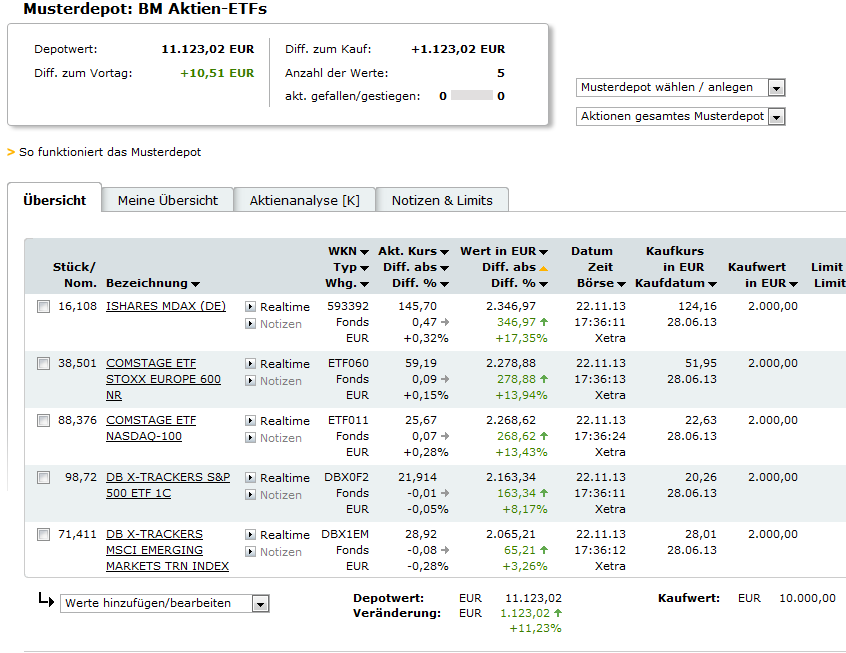Image resolution: width=846 pixels, height=653 pixels.
Task: Sort by Wert in EUR arrow
Action: [x=543, y=252]
